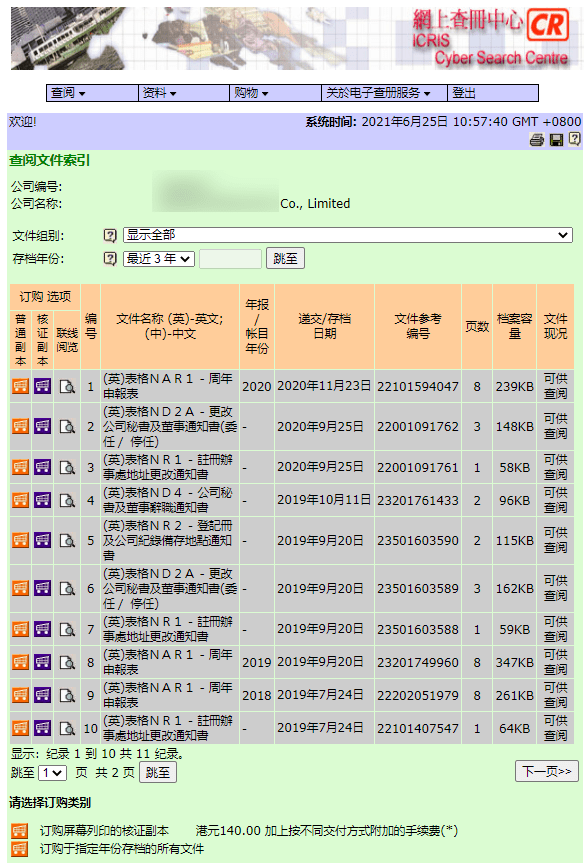This screenshot has width=584, height=867.
Task: Click cart icon for 订购于指定年份存档的所有文件
Action: coord(19,849)
